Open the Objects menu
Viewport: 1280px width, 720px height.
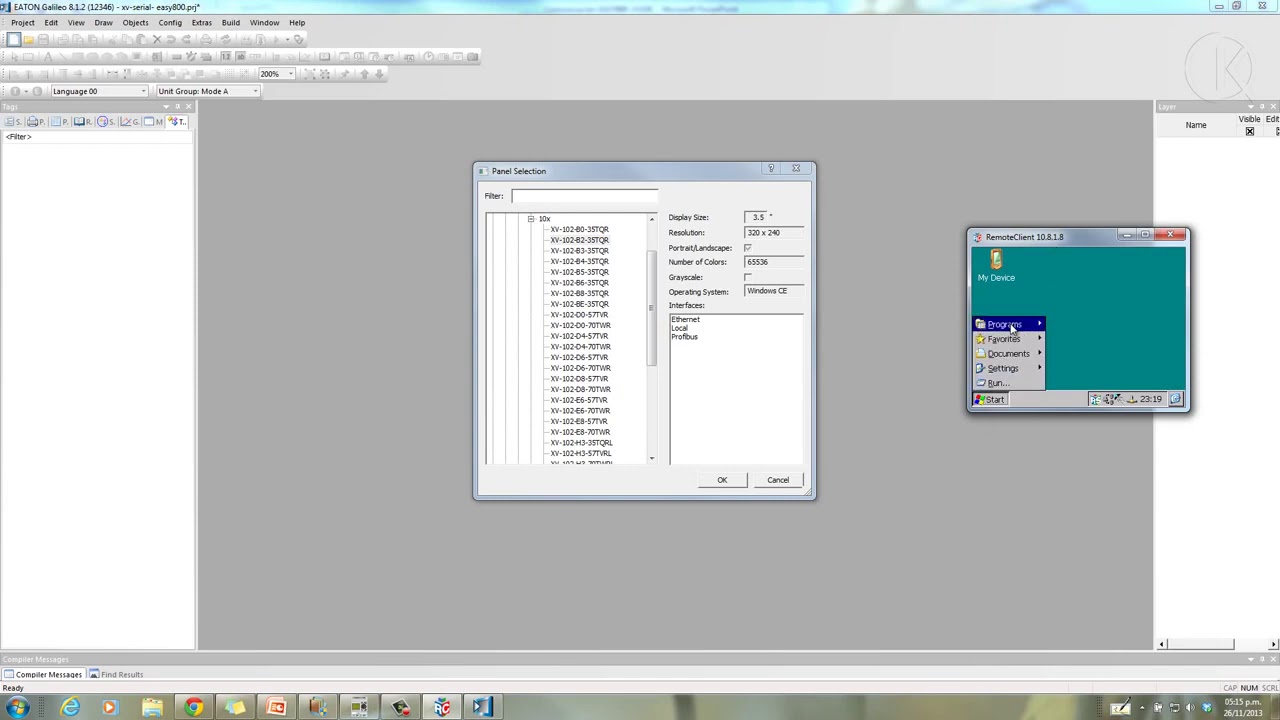click(x=135, y=22)
